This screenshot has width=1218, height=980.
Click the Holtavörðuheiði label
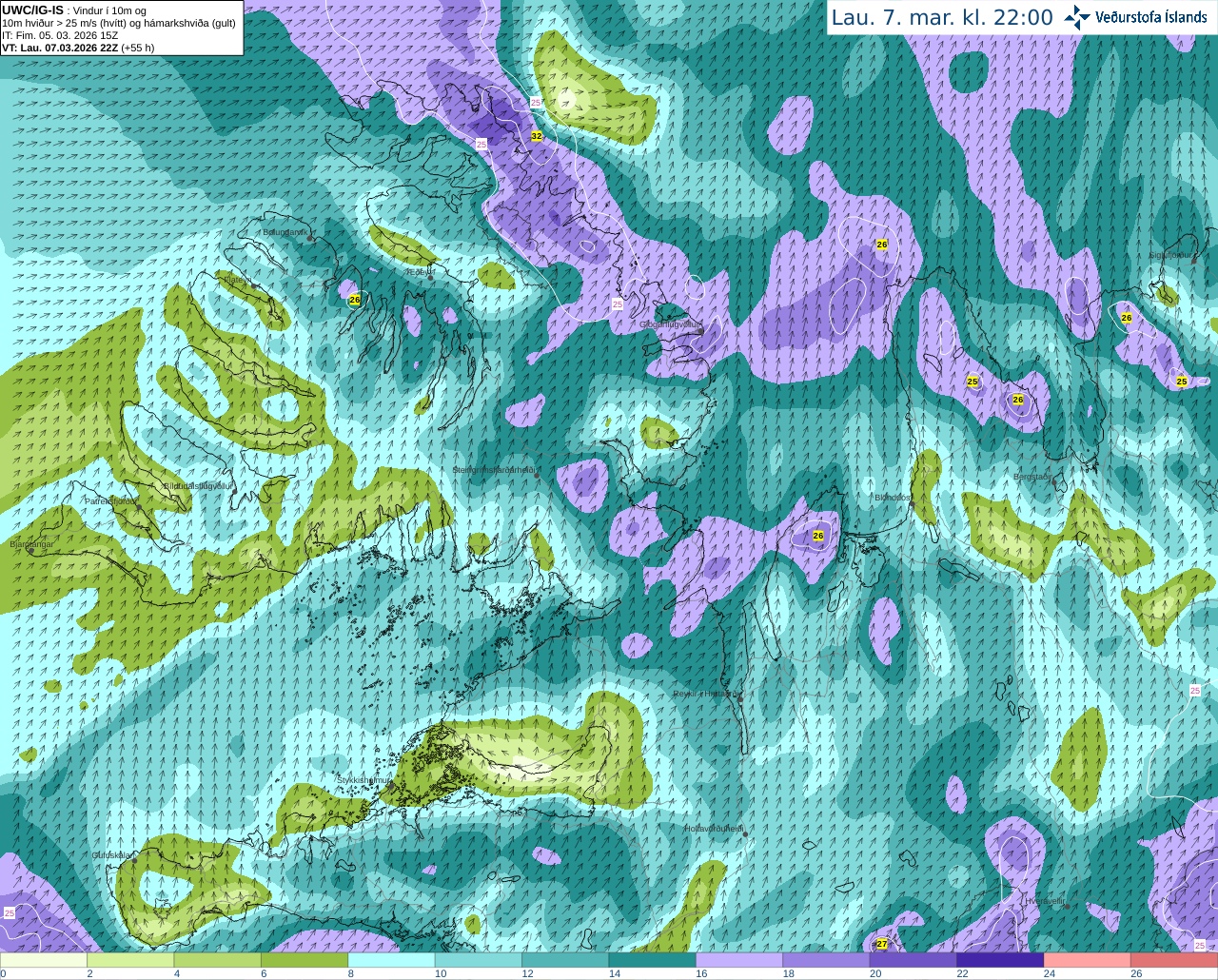[x=714, y=829]
